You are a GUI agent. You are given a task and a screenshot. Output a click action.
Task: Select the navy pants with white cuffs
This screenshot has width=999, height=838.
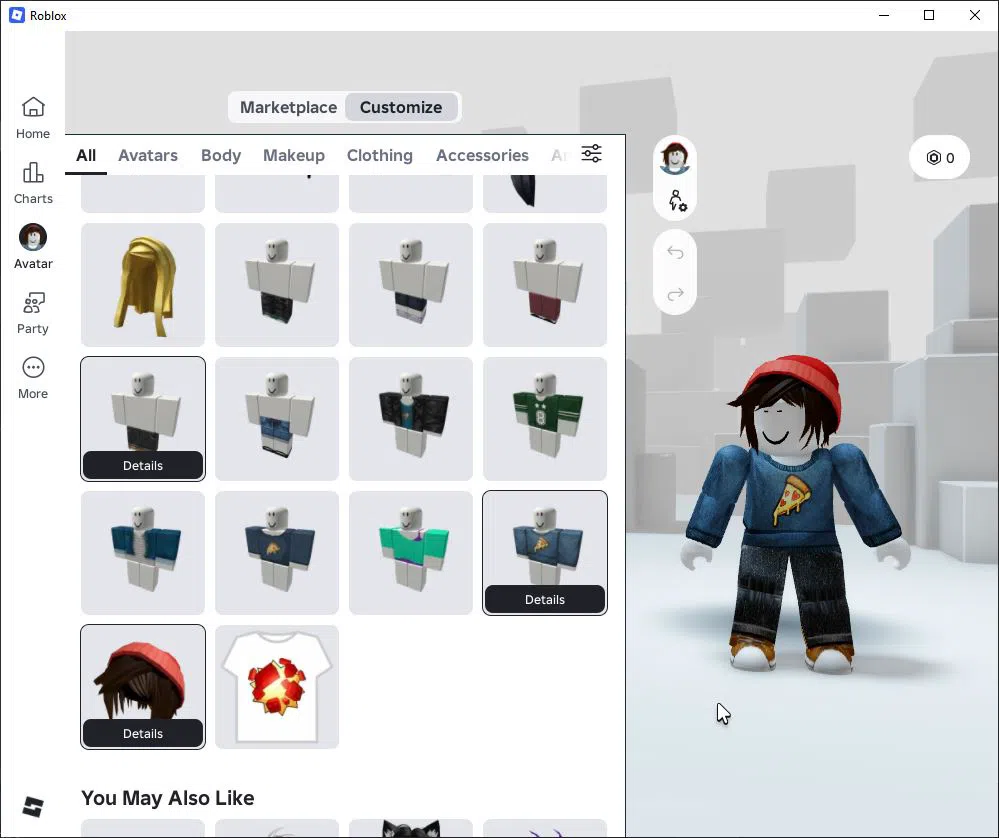(x=411, y=285)
